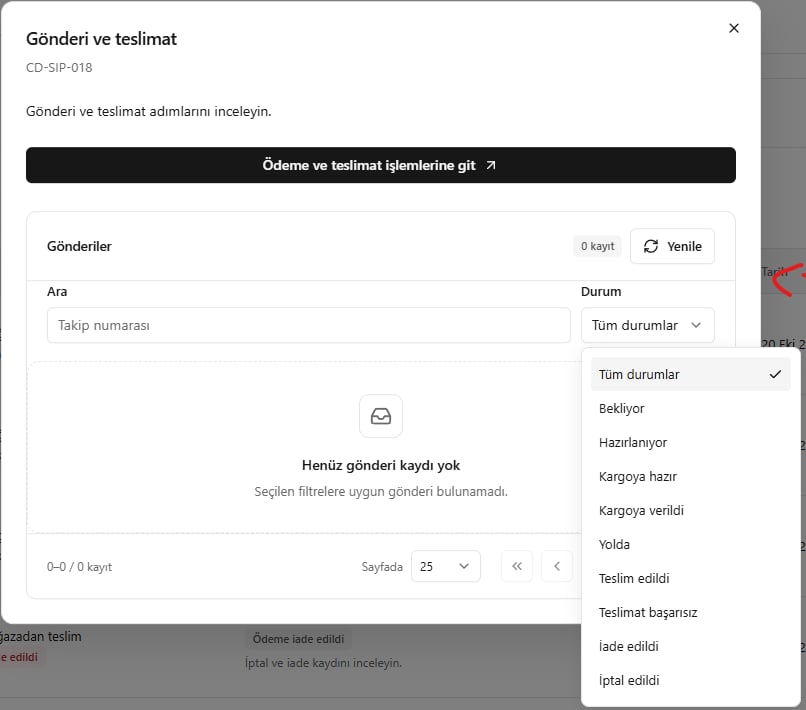Close the Gönderi ve teslimat dialog
This screenshot has width=806, height=710.
734,28
